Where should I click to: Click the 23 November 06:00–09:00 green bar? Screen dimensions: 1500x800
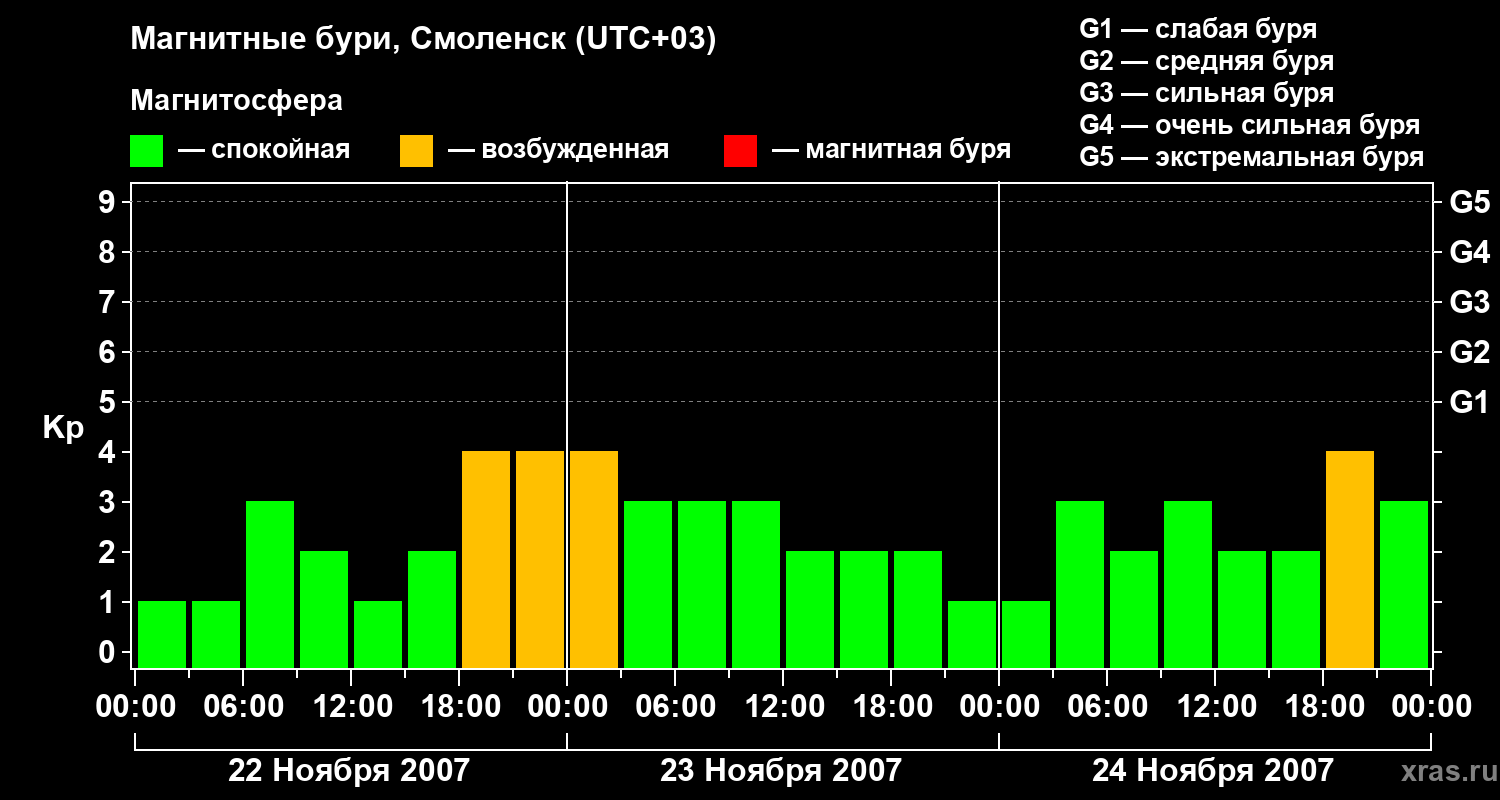(702, 584)
